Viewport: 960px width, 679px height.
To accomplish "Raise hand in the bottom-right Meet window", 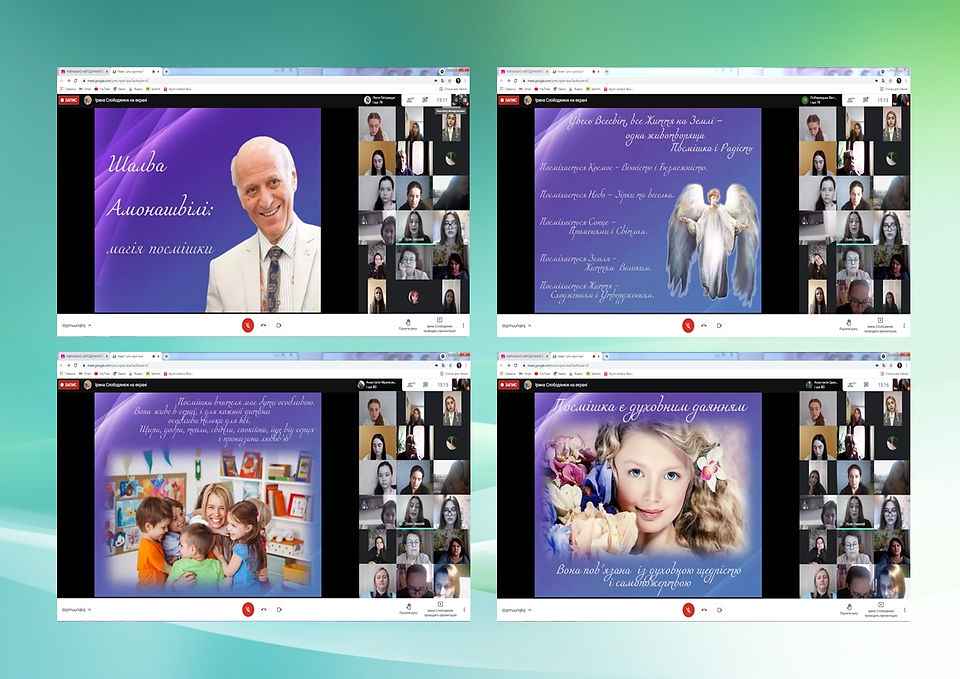I will click(x=849, y=609).
